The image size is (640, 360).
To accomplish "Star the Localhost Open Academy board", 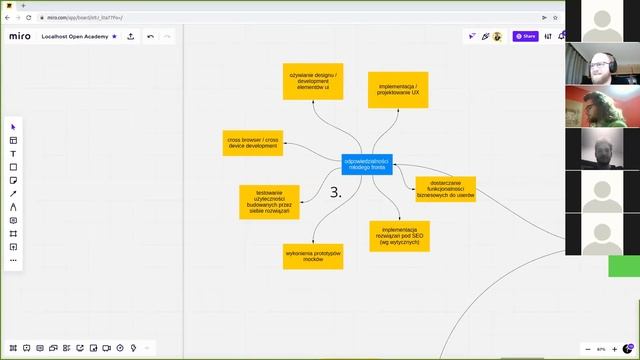I will 114,36.
